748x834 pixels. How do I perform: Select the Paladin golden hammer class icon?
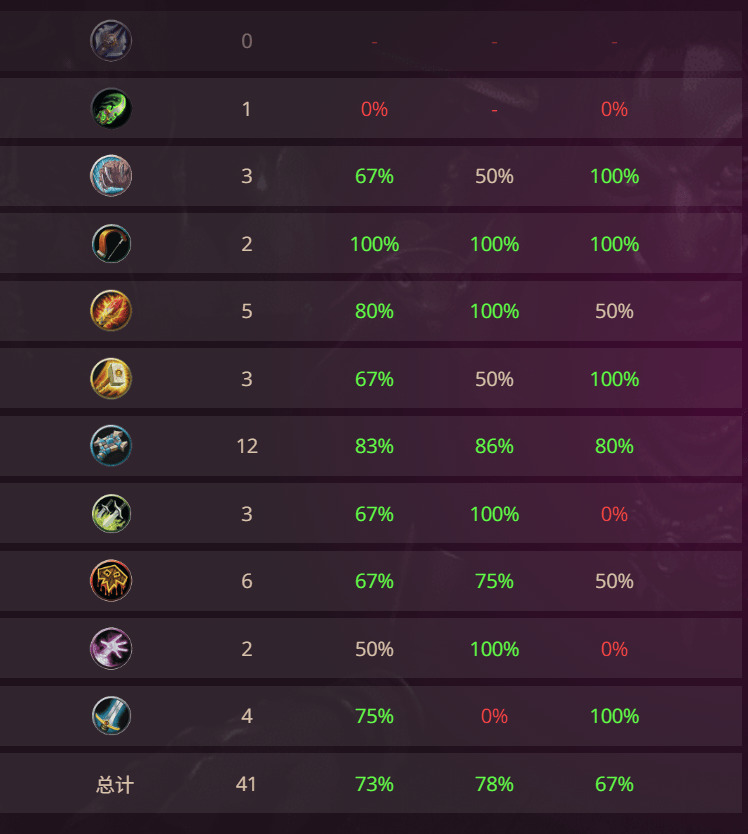111,379
